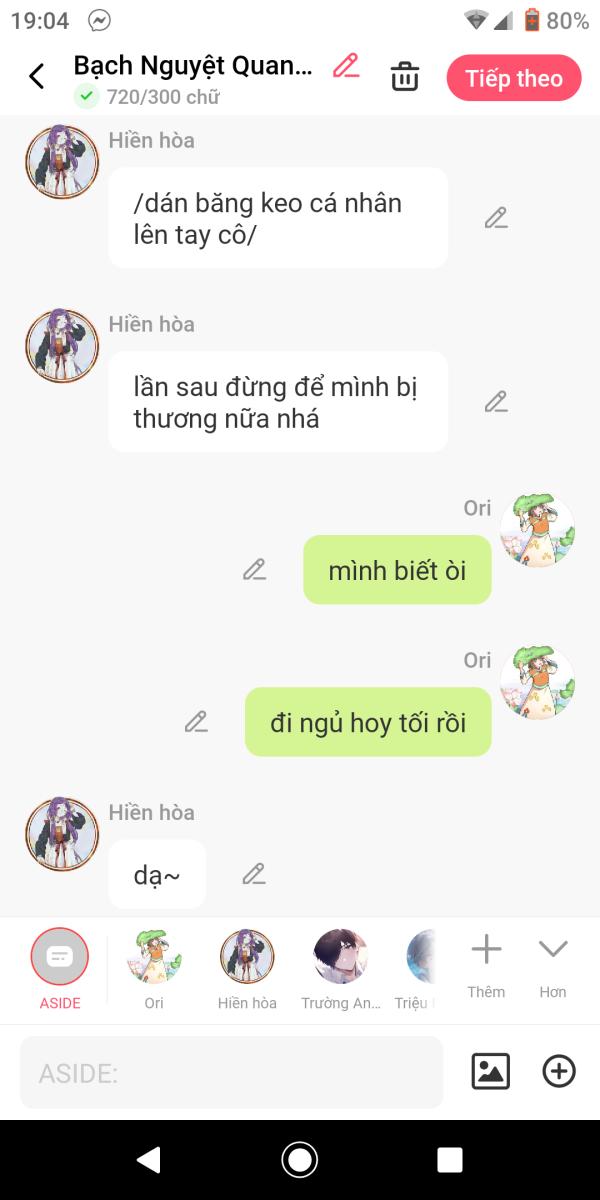Select the ASIDE narrator mode

[x=60, y=969]
